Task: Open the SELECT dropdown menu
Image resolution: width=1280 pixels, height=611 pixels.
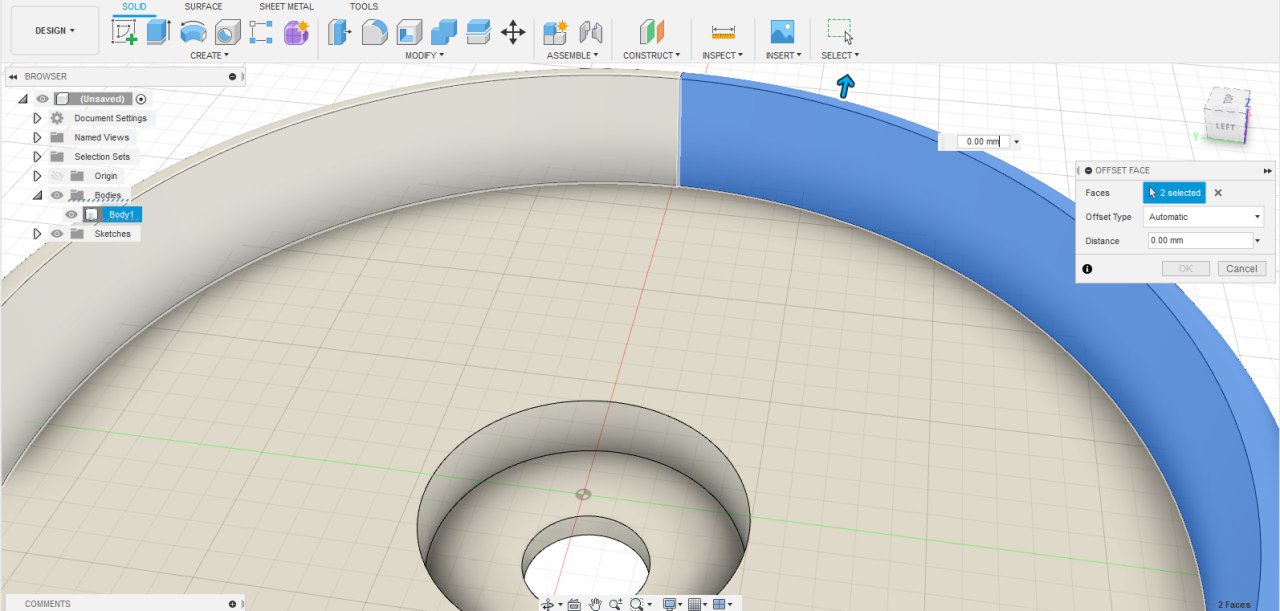Action: [840, 56]
